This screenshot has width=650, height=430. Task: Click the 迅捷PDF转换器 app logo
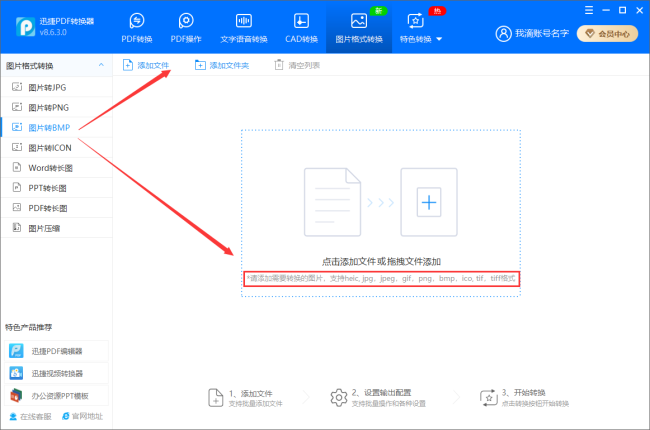point(25,27)
